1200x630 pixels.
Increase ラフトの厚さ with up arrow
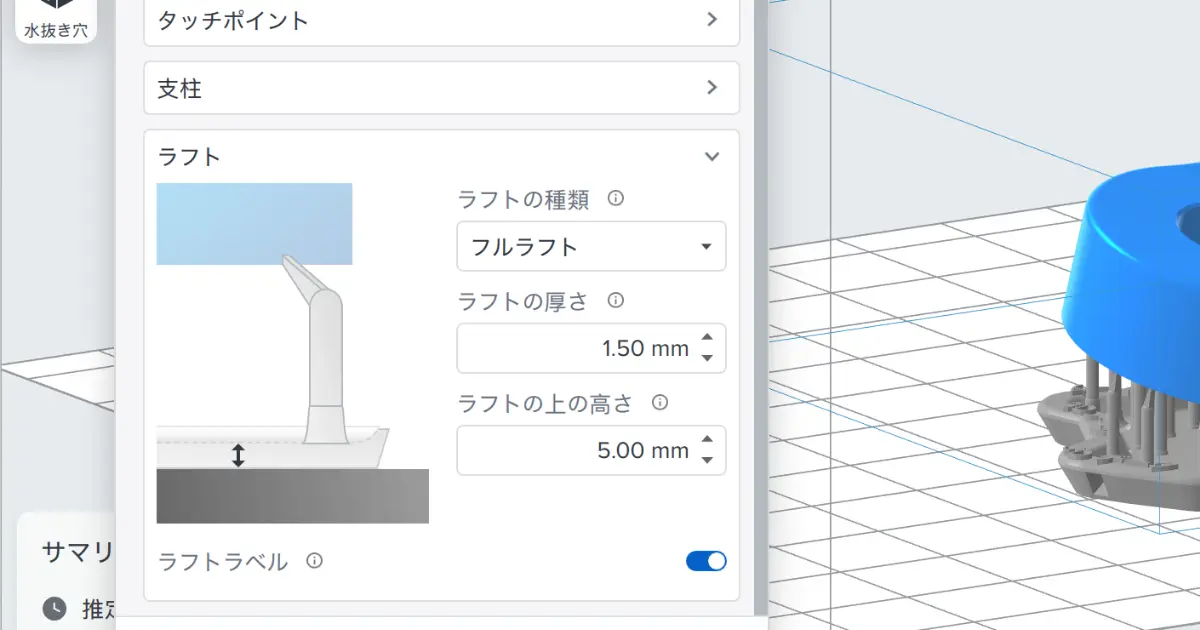[x=707, y=338]
